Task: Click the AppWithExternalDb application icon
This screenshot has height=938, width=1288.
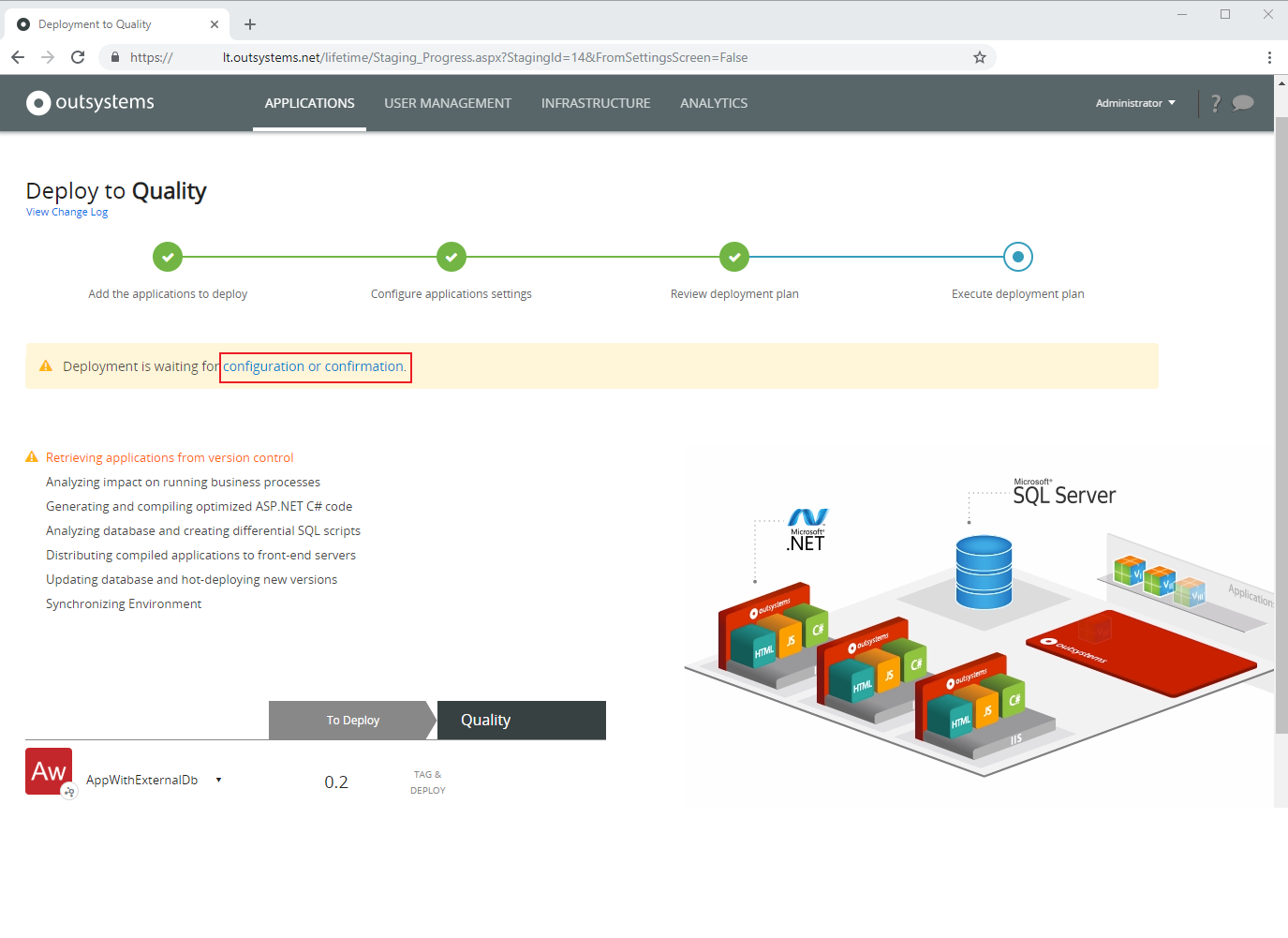Action: 49,770
